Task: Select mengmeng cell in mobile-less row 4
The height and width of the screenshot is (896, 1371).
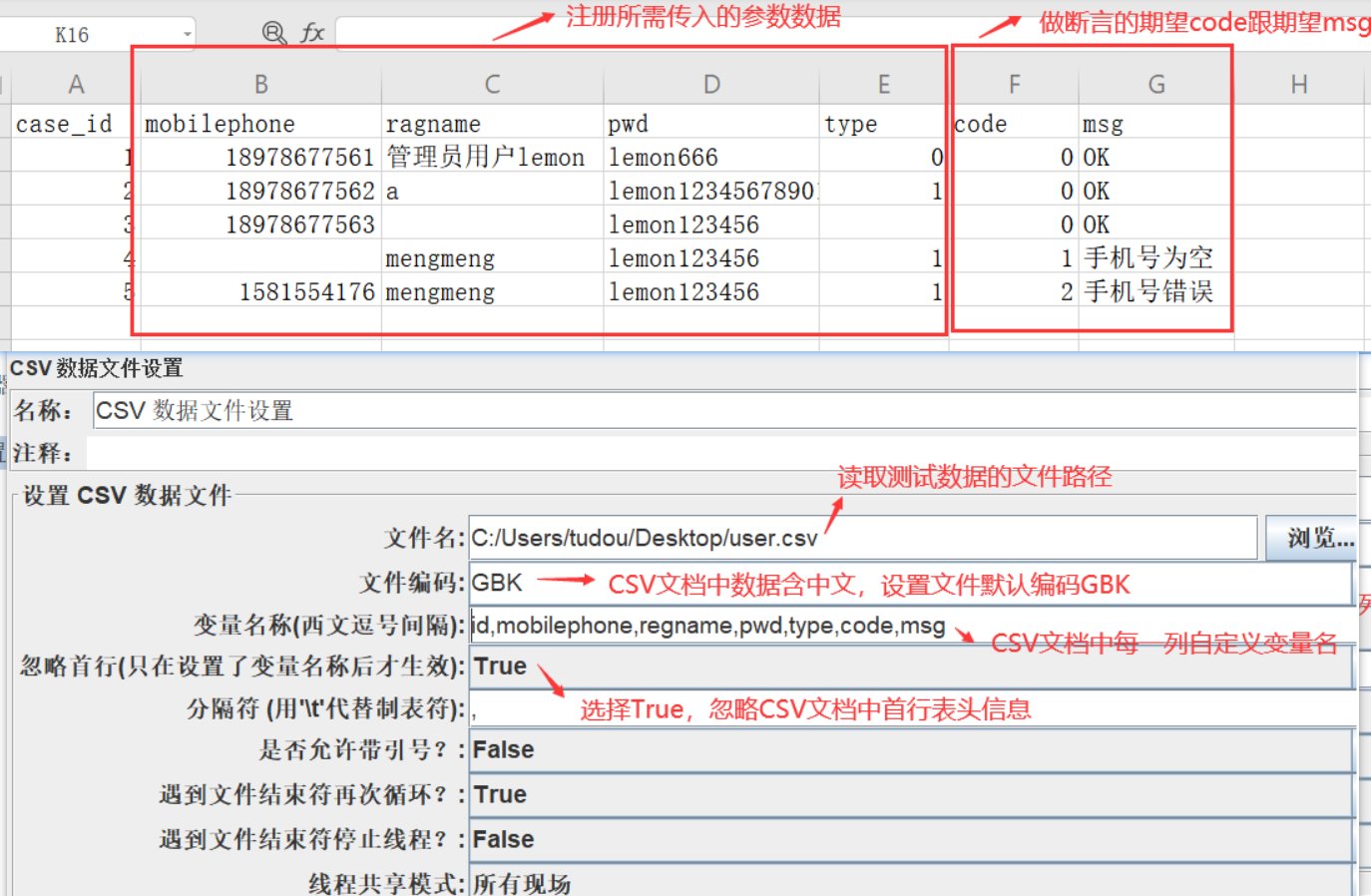Action: [492, 258]
